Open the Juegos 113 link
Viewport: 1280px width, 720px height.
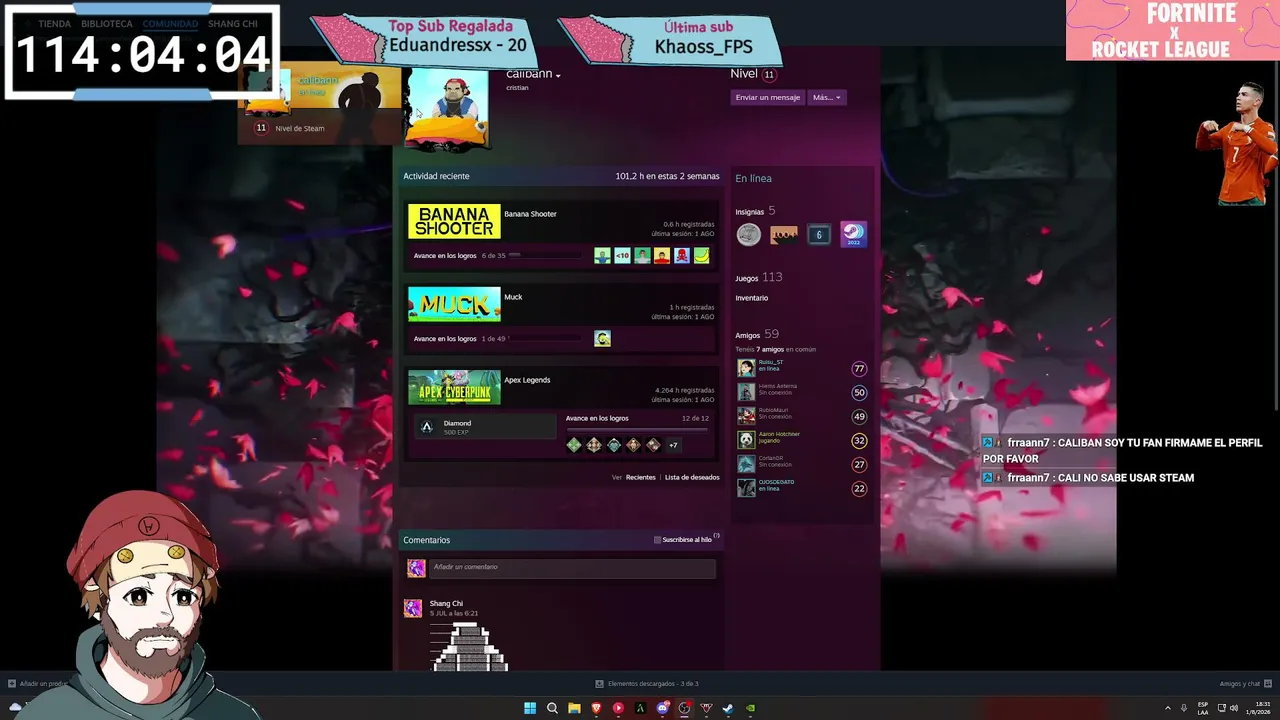[759, 277]
